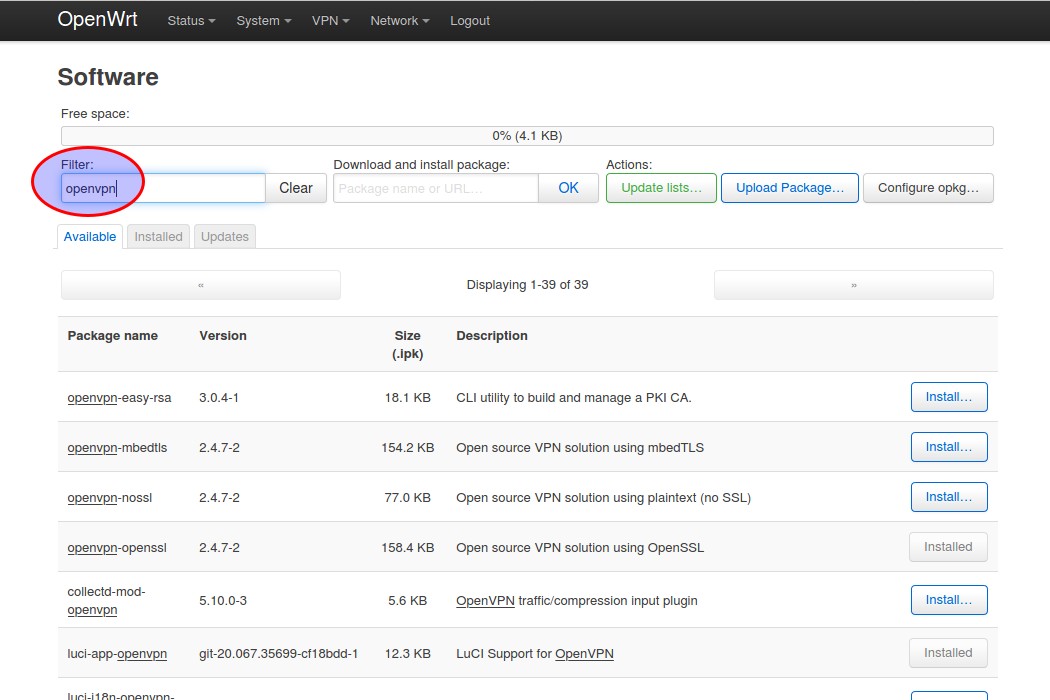Switch to the Updates tab
Image resolution: width=1050 pixels, height=700 pixels.
click(x=224, y=236)
